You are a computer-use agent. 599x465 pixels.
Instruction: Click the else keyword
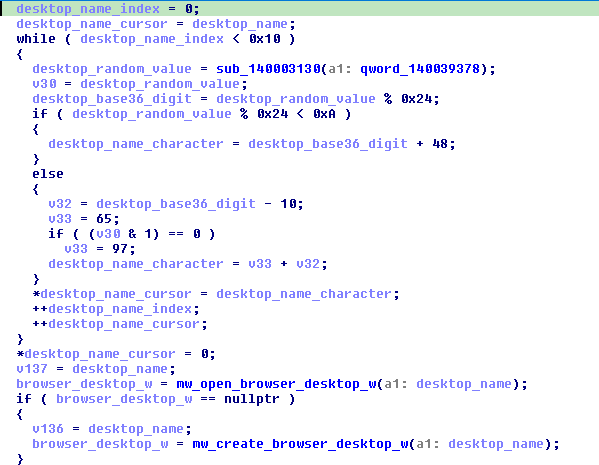(48, 174)
